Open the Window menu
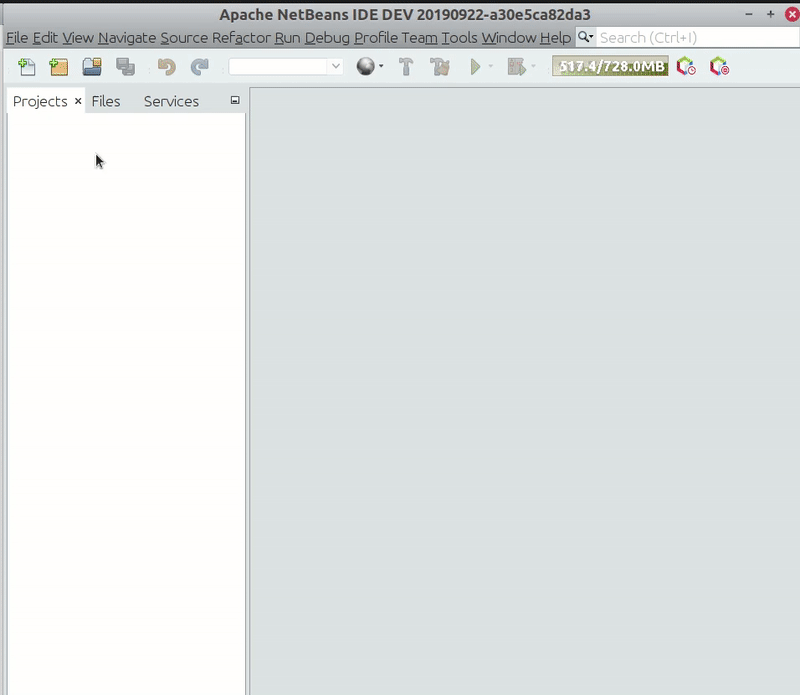The height and width of the screenshot is (695, 800). click(x=509, y=38)
